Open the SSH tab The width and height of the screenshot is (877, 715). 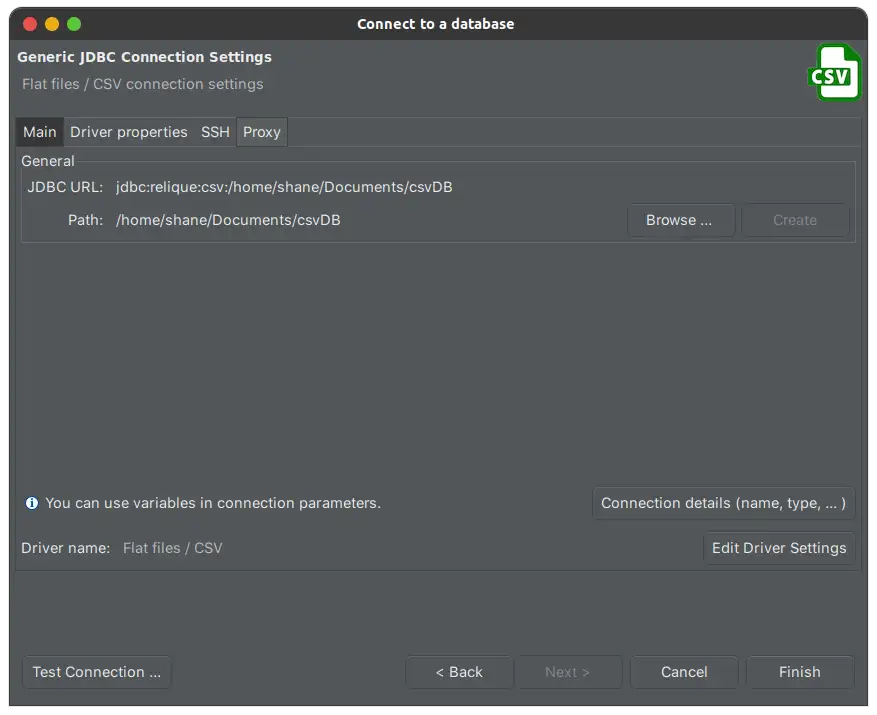tap(215, 132)
